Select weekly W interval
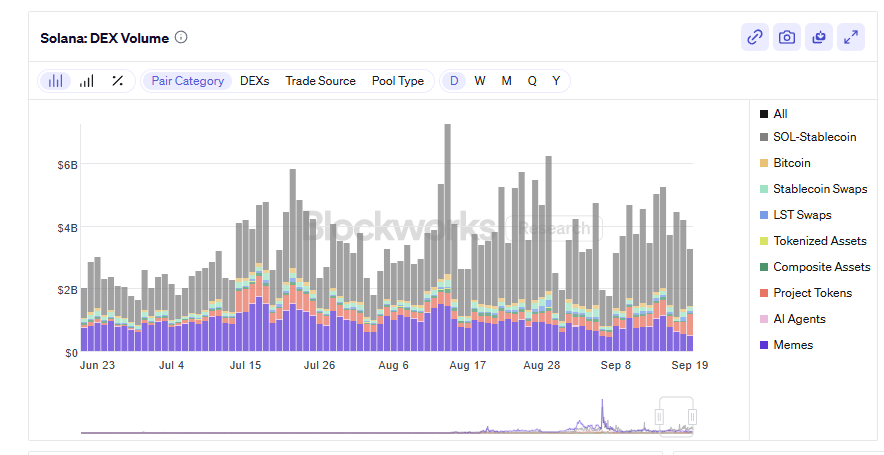Image resolution: width=884 pixels, height=455 pixels. pyautogui.click(x=480, y=81)
